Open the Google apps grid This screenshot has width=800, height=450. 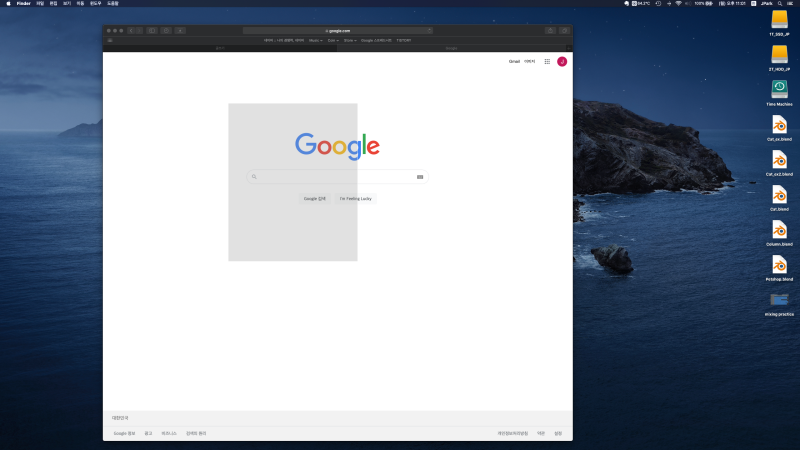(547, 62)
